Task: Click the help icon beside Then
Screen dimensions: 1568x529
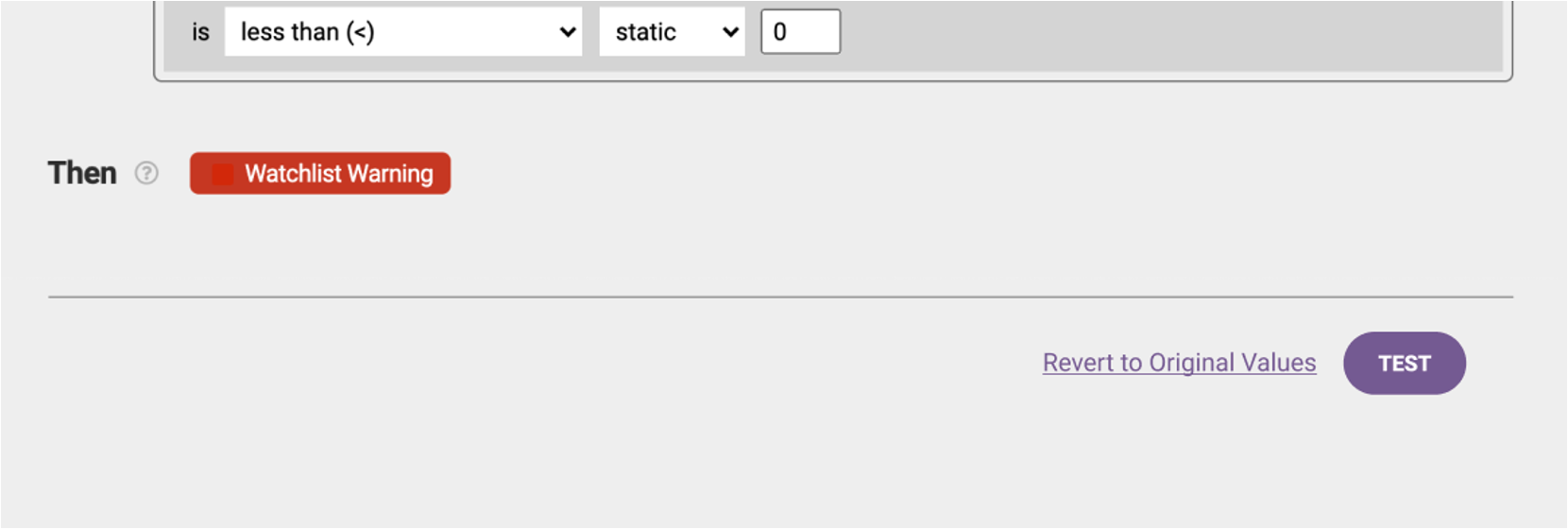Action: point(146,173)
